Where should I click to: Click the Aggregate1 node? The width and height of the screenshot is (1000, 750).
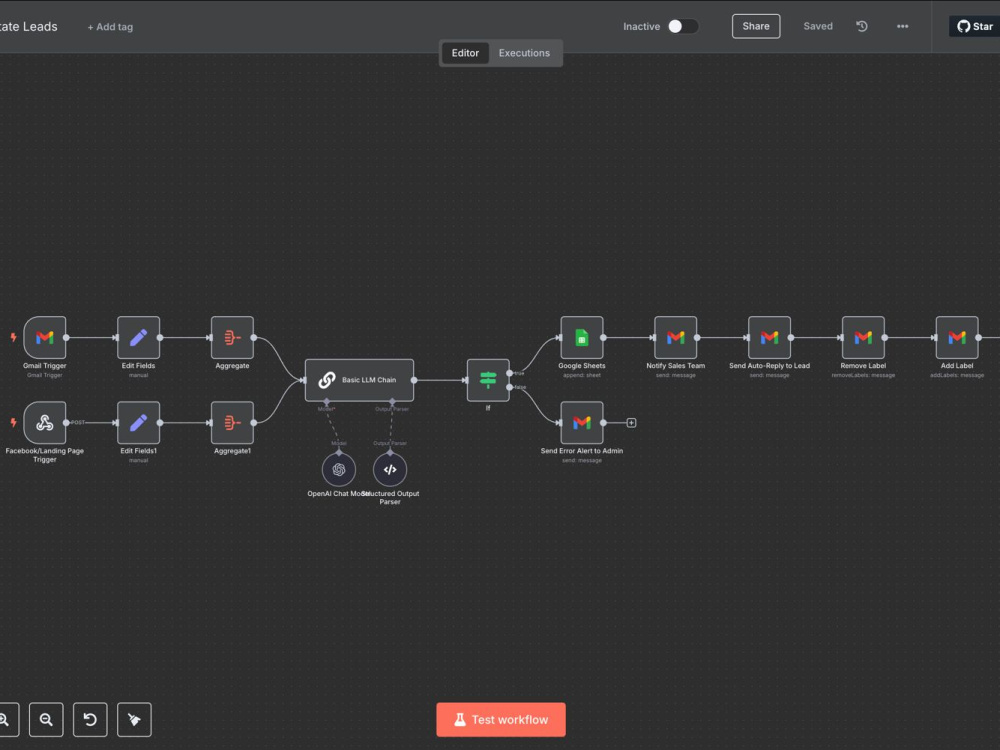click(x=232, y=423)
